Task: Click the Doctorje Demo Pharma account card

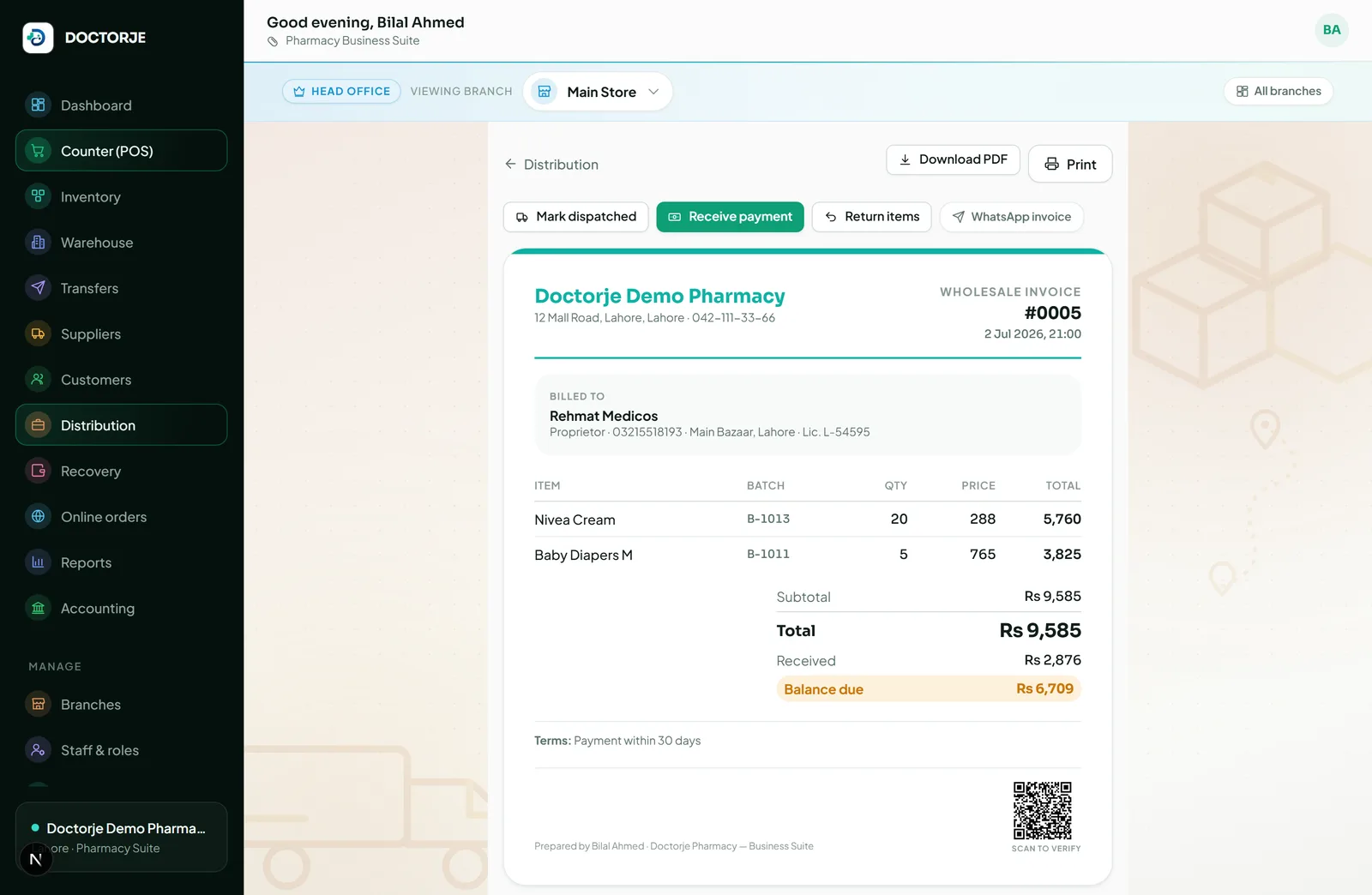Action: pyautogui.click(x=121, y=837)
